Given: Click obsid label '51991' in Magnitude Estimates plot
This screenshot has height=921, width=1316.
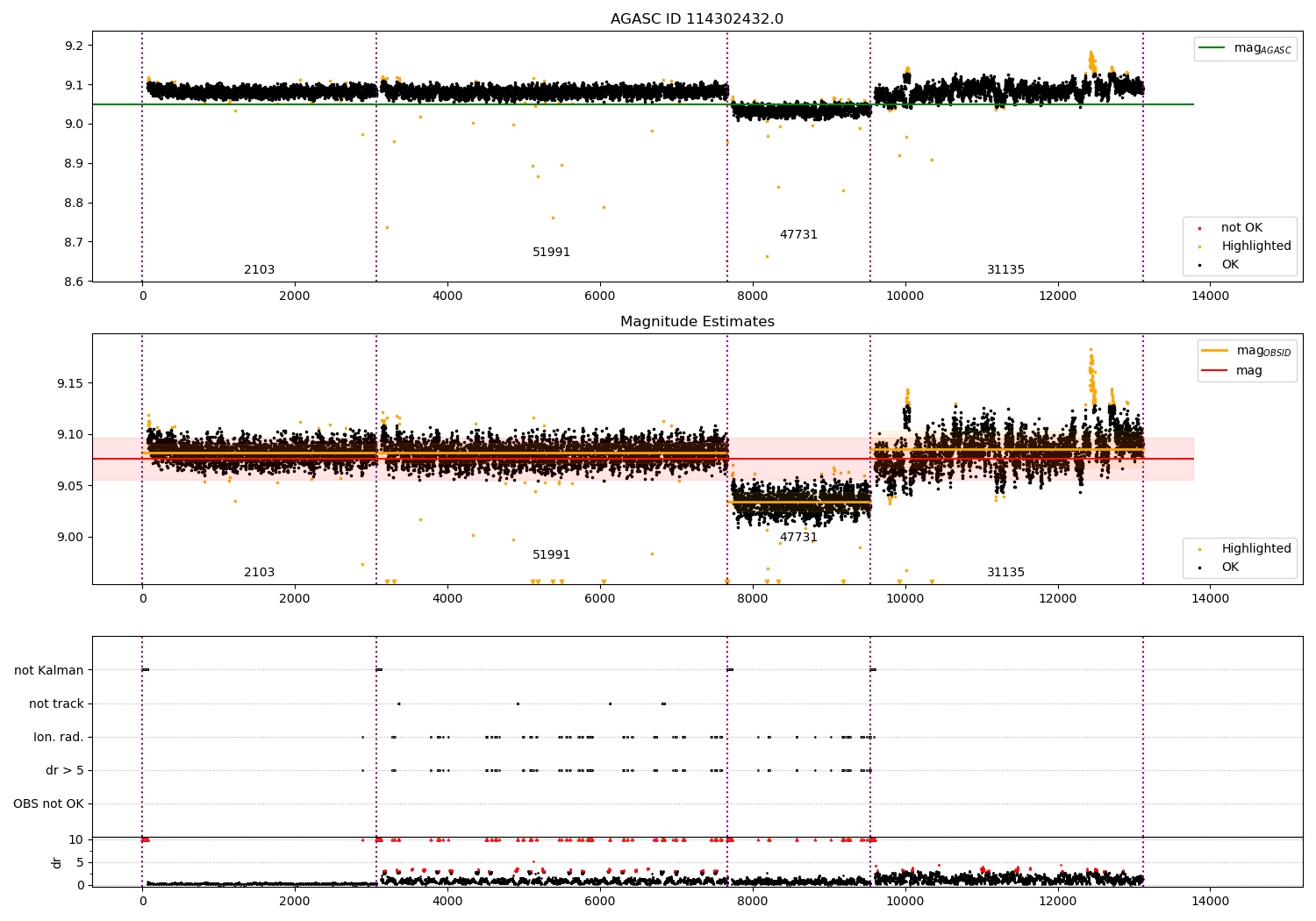Looking at the screenshot, I should point(551,555).
